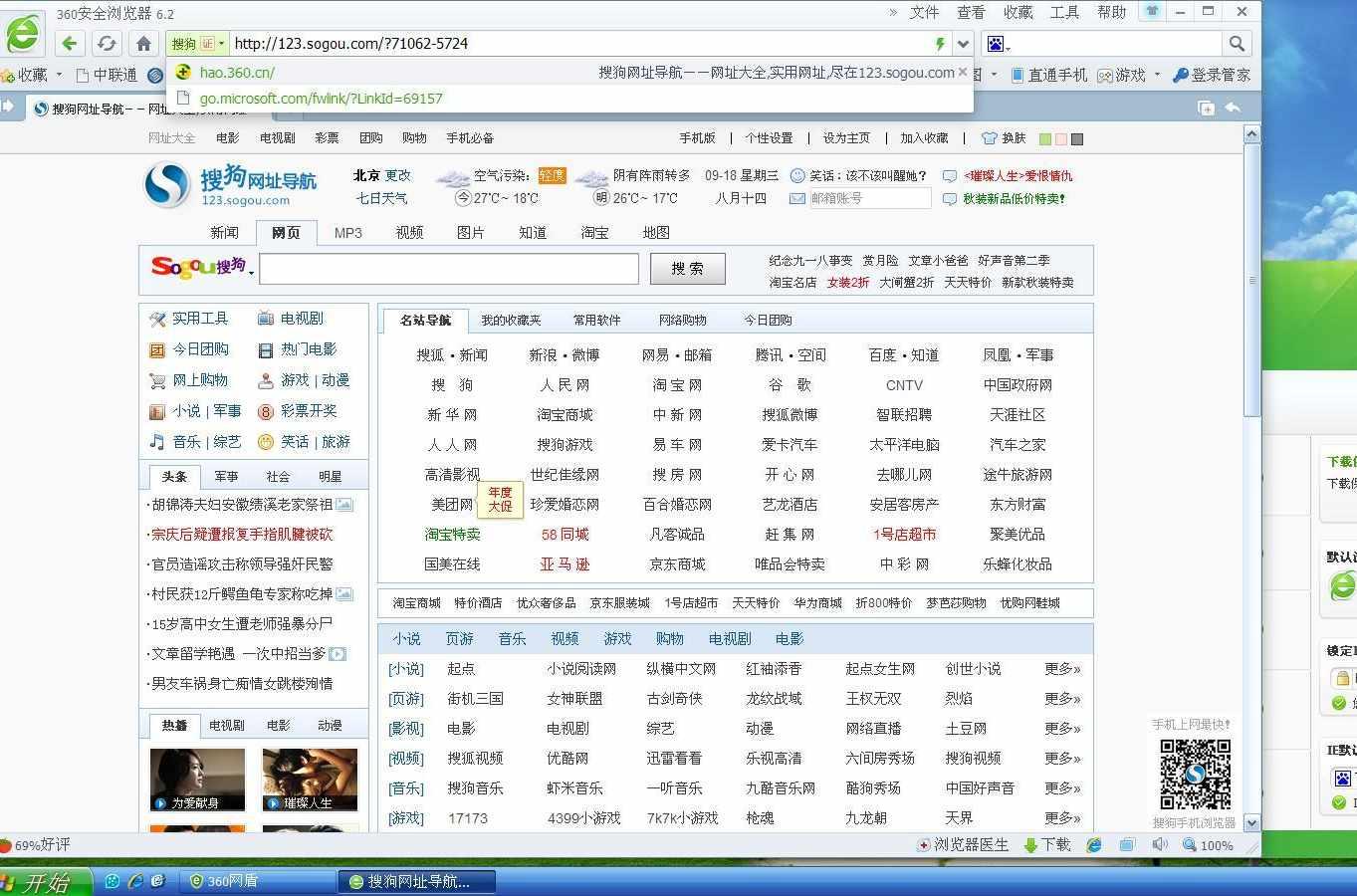1357x896 pixels.
Task: Click 换肤 skin change link
Action: tap(1004, 138)
